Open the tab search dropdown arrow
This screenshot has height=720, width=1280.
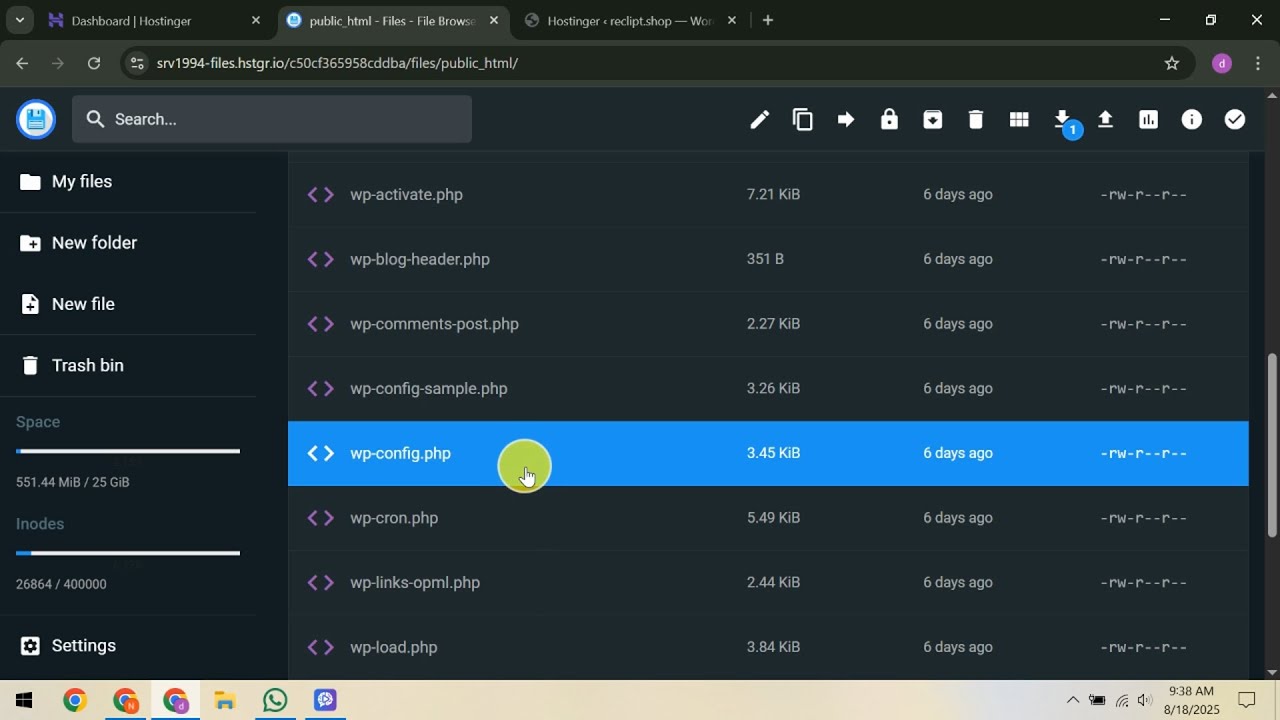[19, 20]
